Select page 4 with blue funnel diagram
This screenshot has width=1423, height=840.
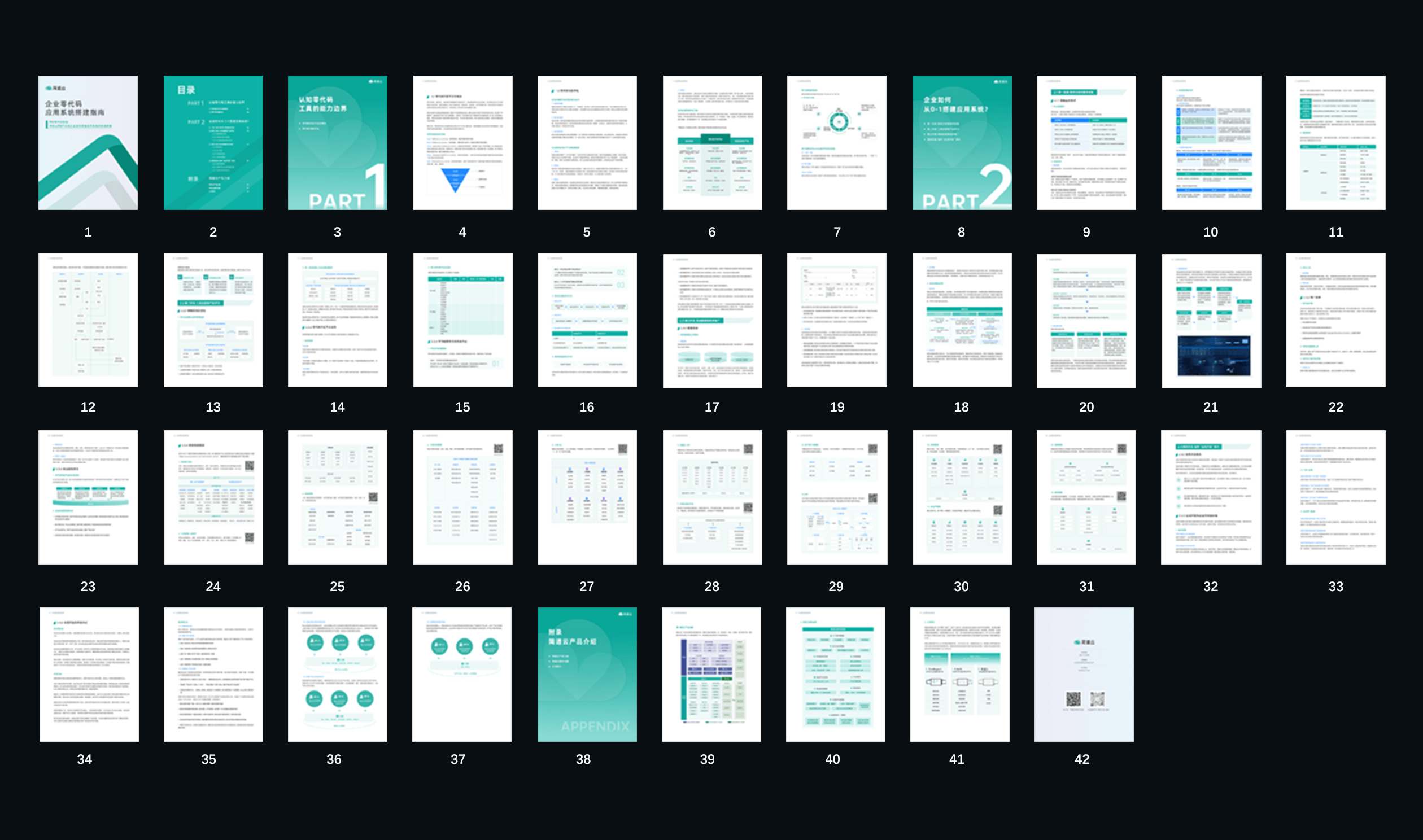462,143
